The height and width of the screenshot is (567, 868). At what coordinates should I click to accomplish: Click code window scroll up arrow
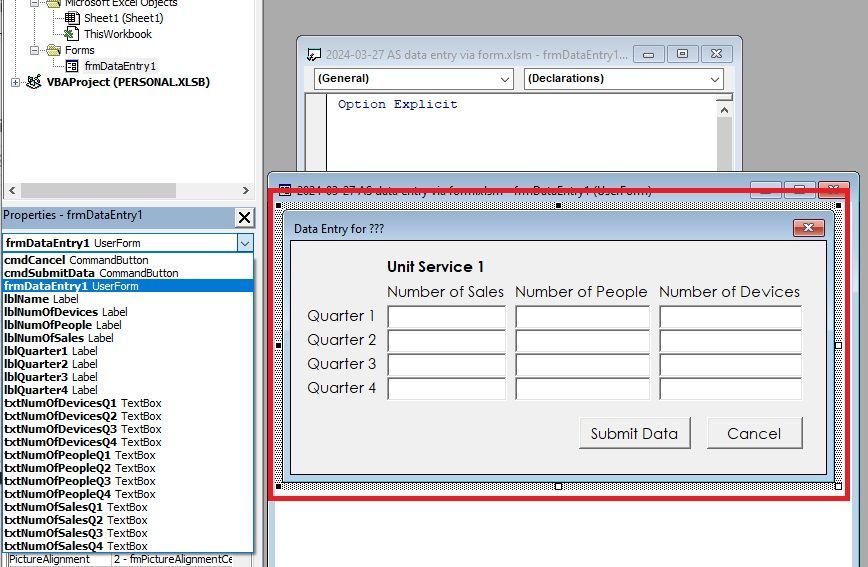(x=724, y=110)
